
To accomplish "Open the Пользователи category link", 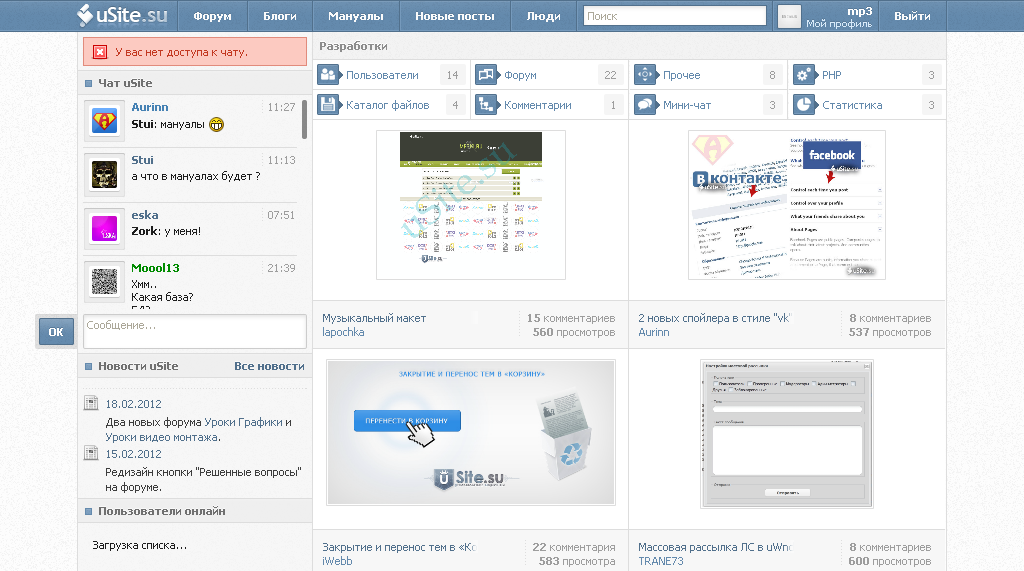I will (x=382, y=75).
